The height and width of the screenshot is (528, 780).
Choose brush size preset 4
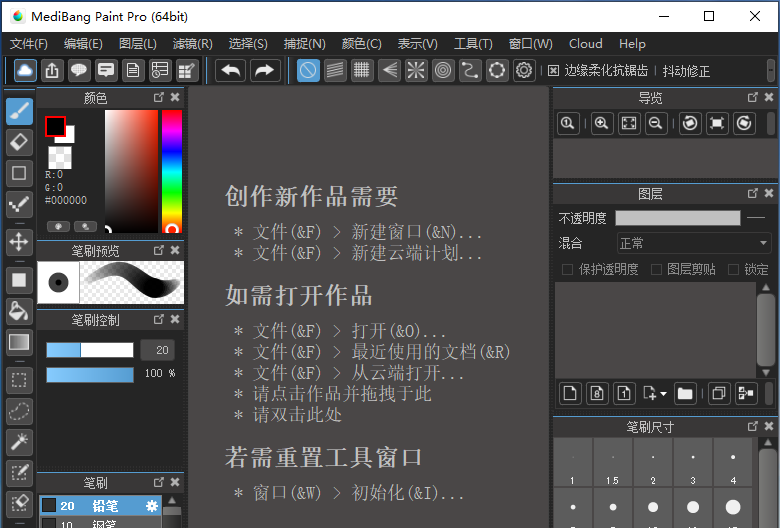733,463
